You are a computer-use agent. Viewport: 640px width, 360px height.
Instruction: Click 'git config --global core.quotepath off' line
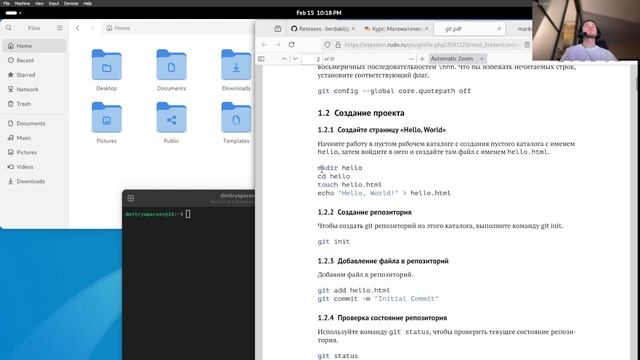click(394, 91)
